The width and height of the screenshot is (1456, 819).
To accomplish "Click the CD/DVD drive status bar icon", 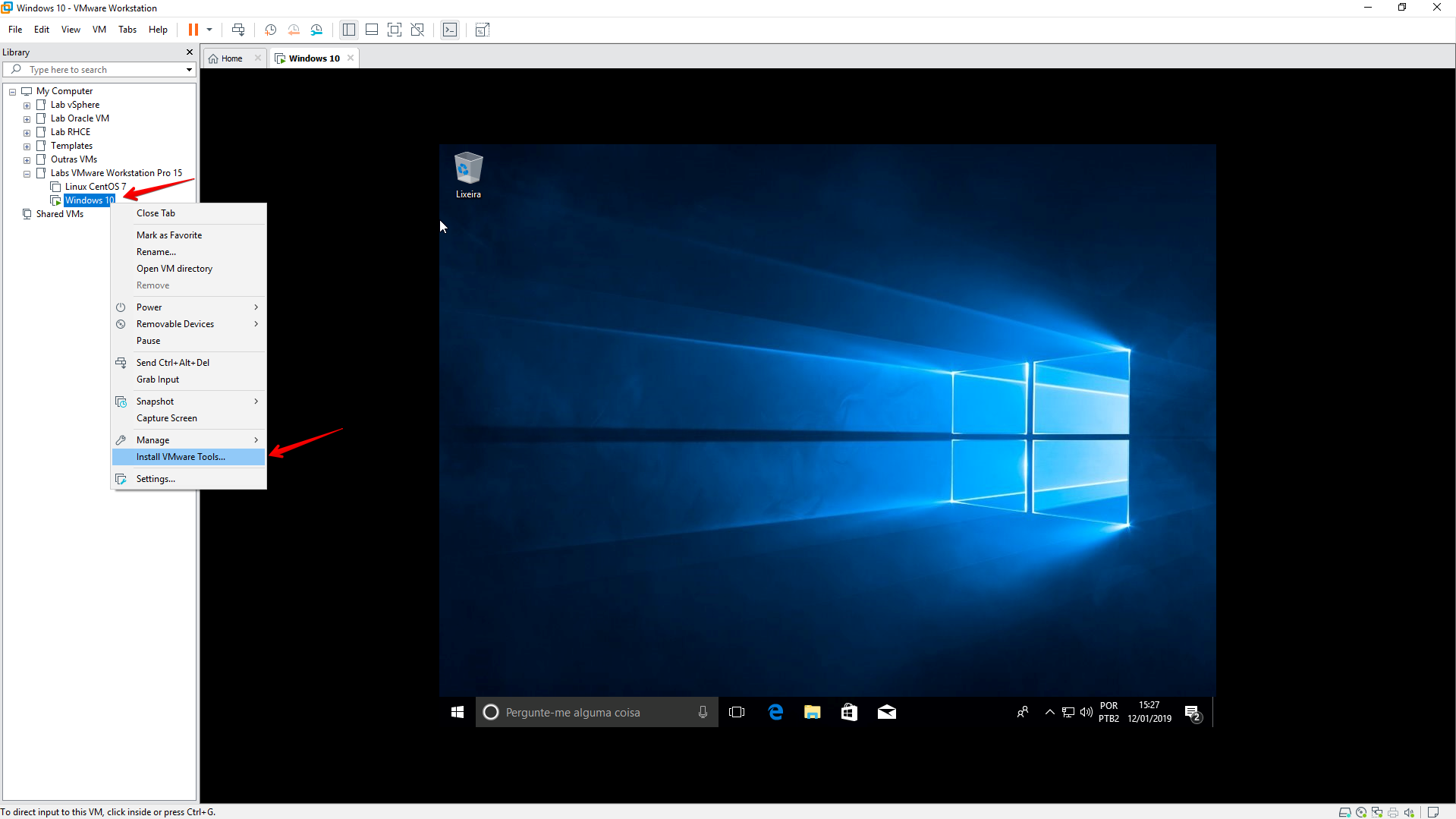I will (1361, 812).
